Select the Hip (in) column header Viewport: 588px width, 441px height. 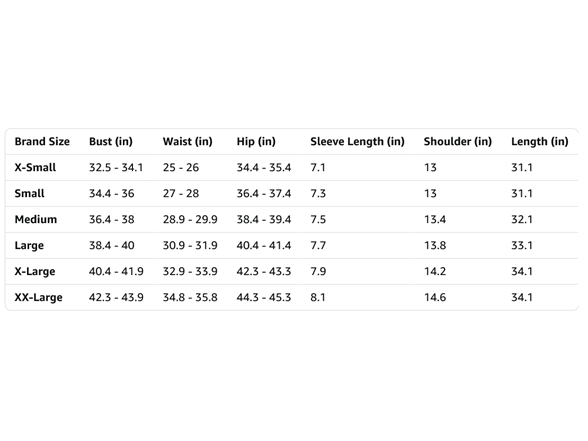point(256,142)
